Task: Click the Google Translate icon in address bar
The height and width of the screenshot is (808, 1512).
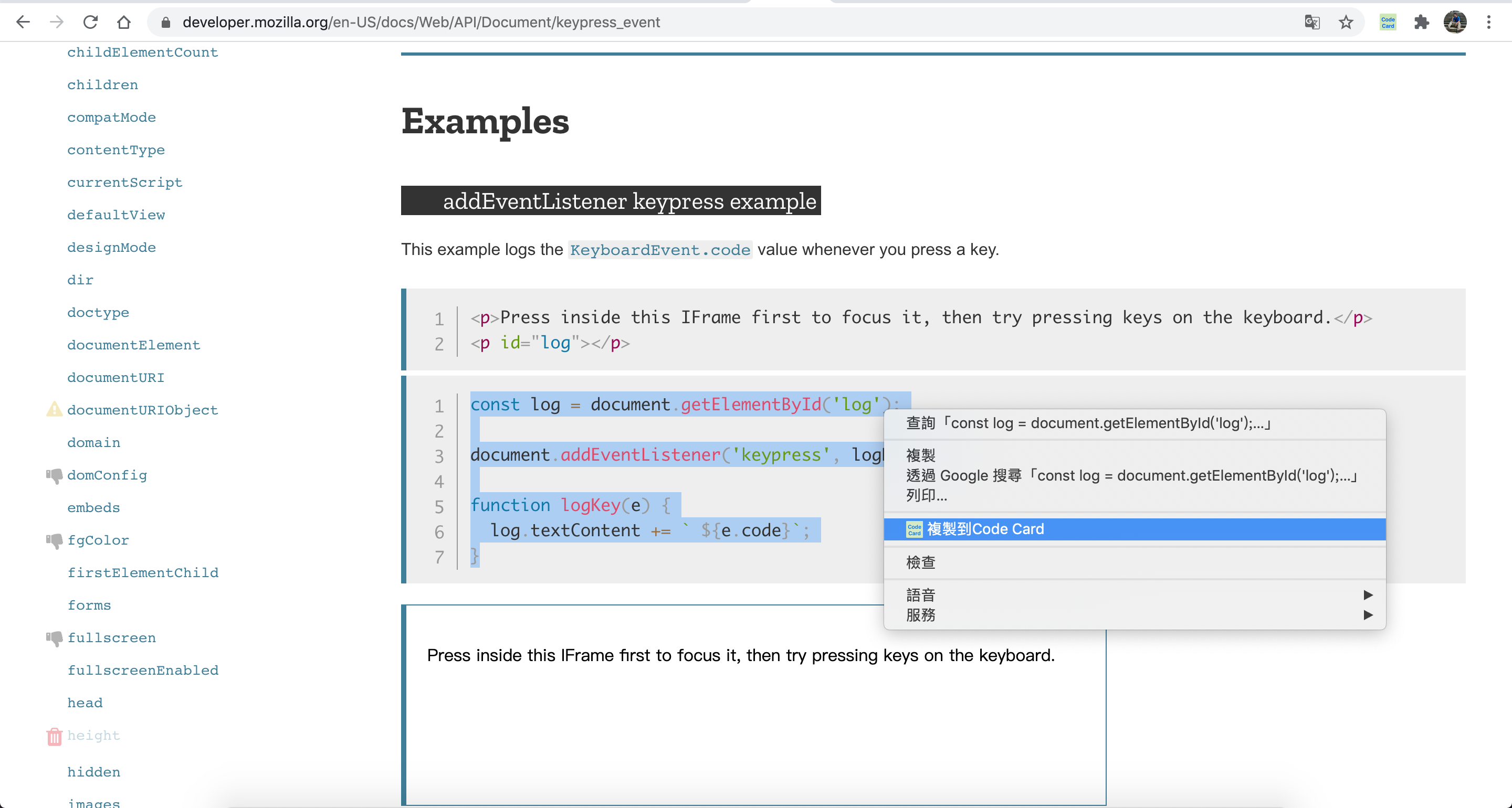Action: pyautogui.click(x=1312, y=22)
